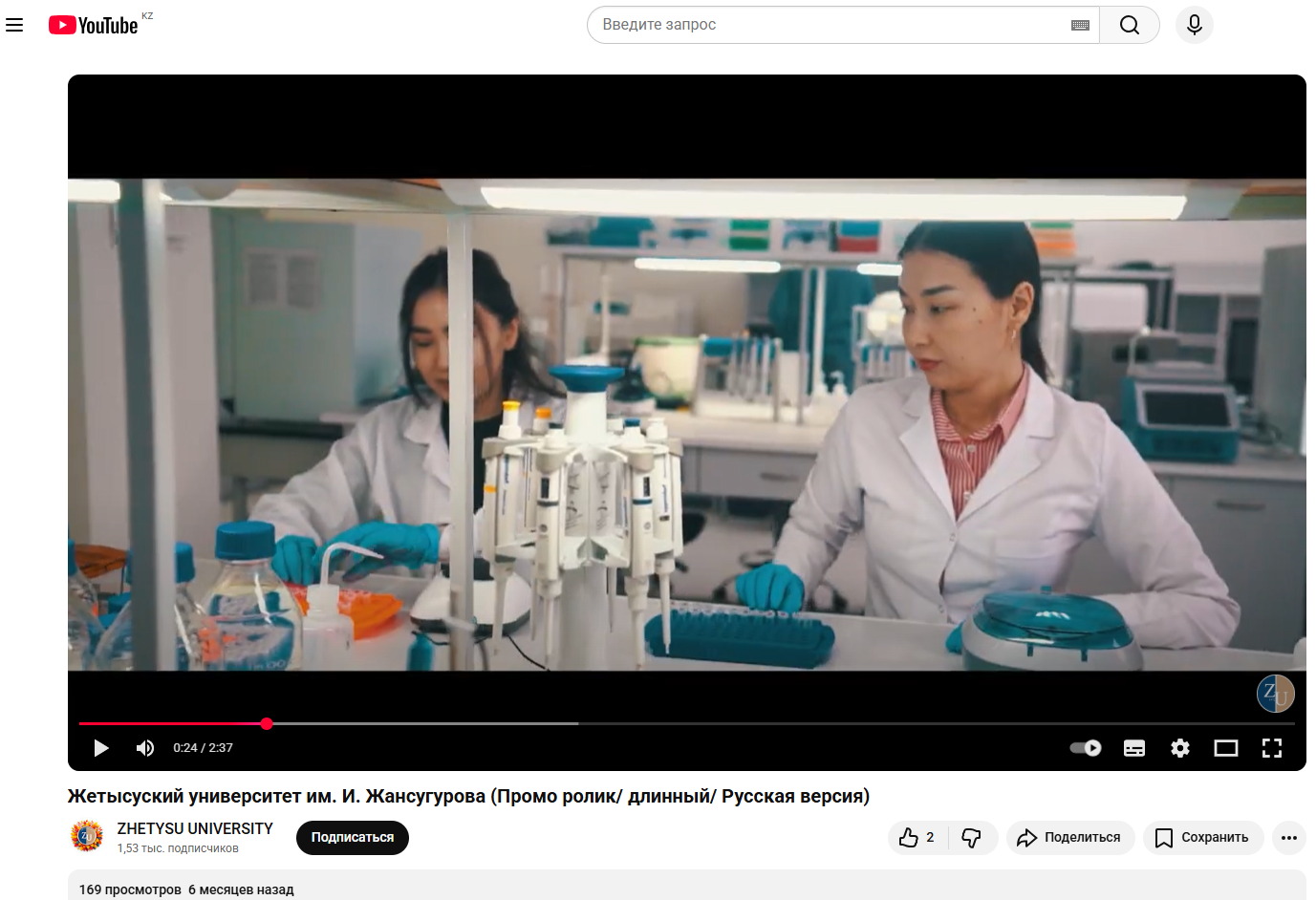This screenshot has width=1316, height=900.
Task: Enter full screen mode
Action: pyautogui.click(x=1272, y=748)
